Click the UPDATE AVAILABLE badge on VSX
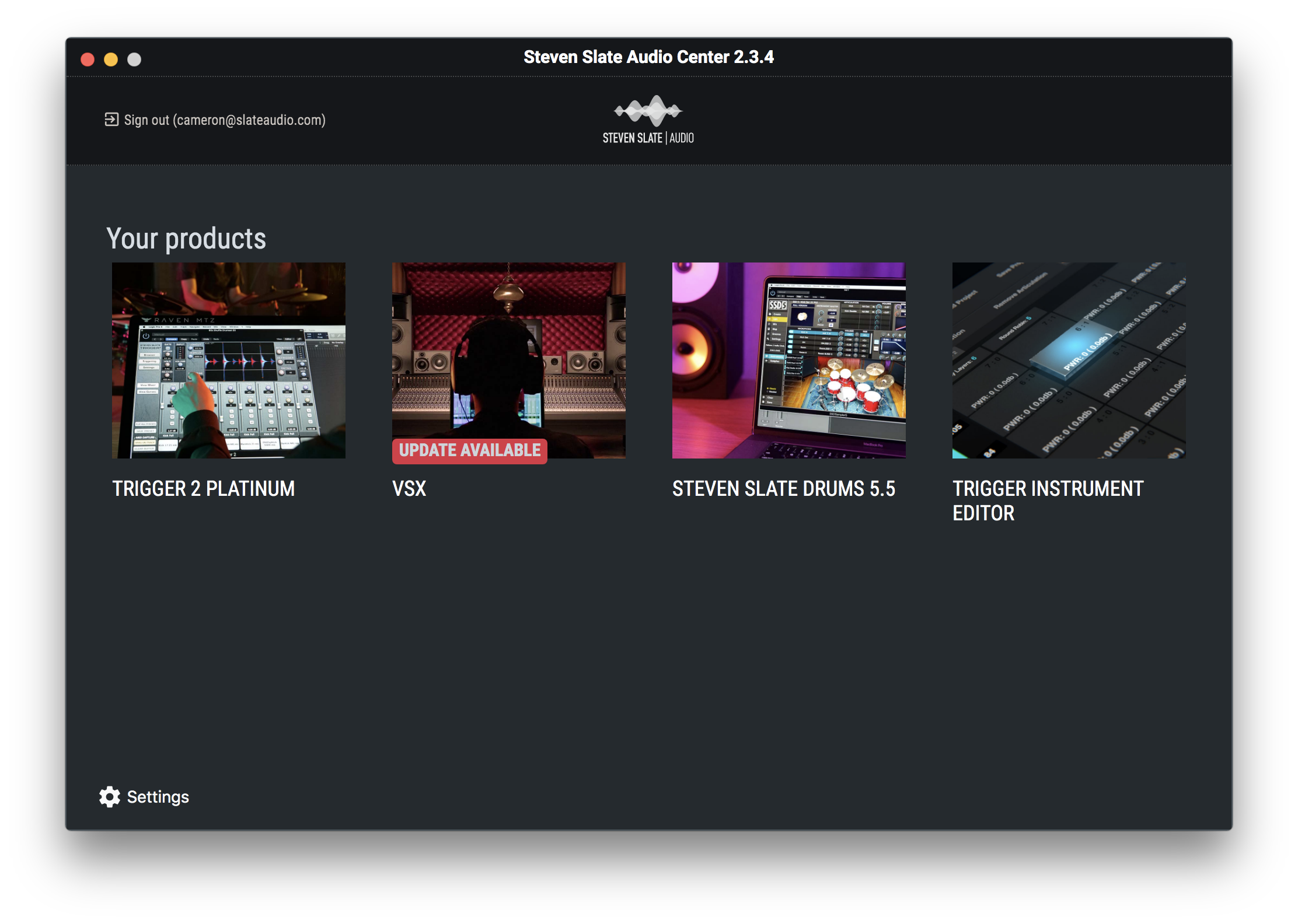 pyautogui.click(x=470, y=451)
